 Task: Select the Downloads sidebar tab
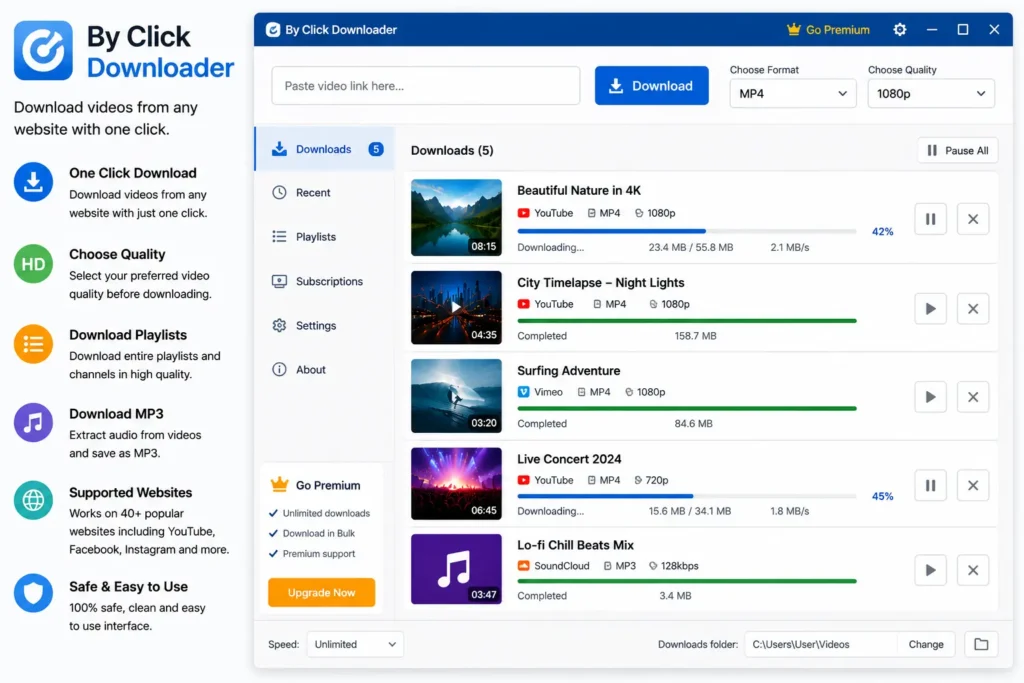point(325,149)
